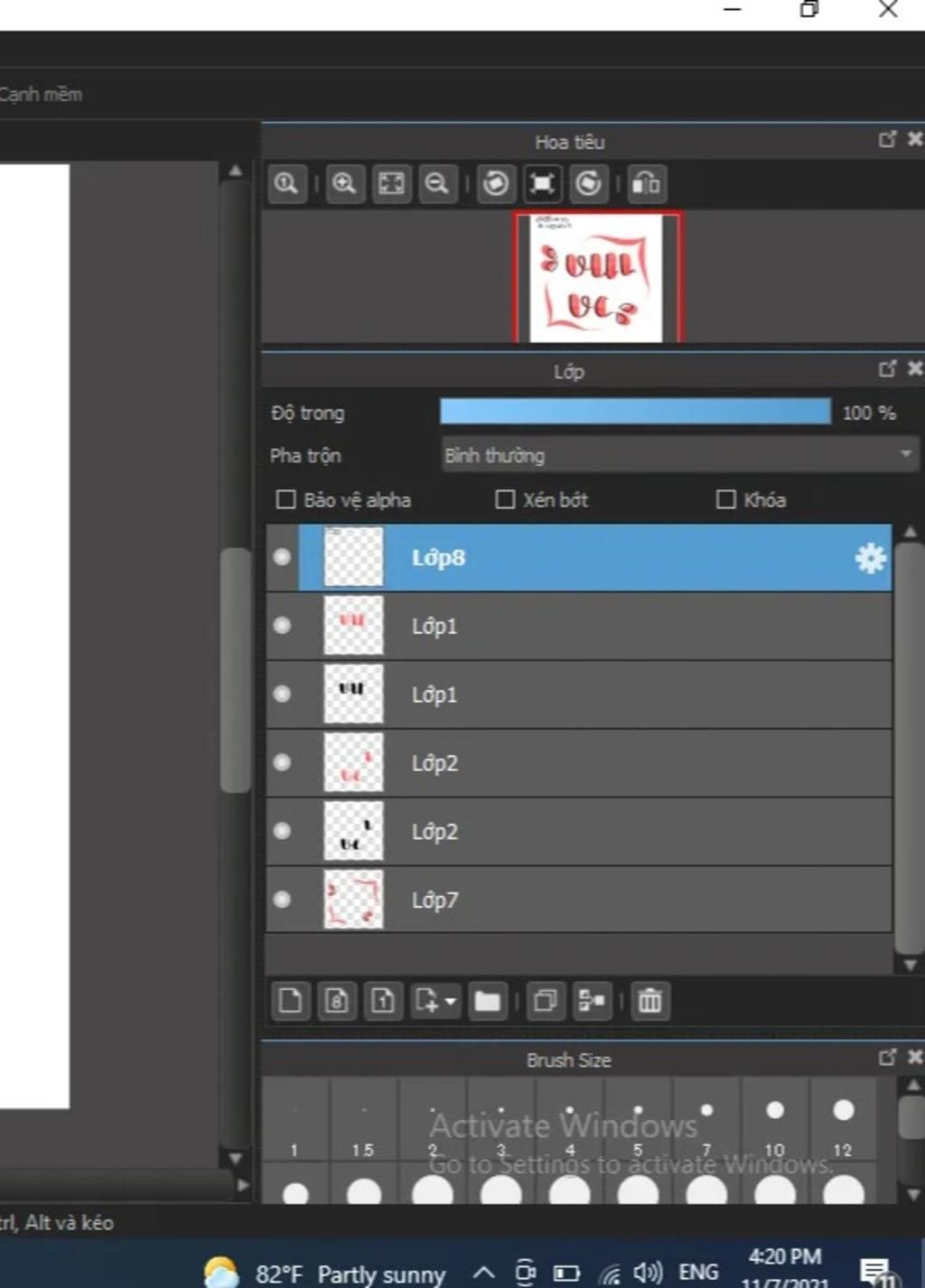The width and height of the screenshot is (925, 1288).
Task: Select the Lớp7 layer row
Action: click(579, 900)
